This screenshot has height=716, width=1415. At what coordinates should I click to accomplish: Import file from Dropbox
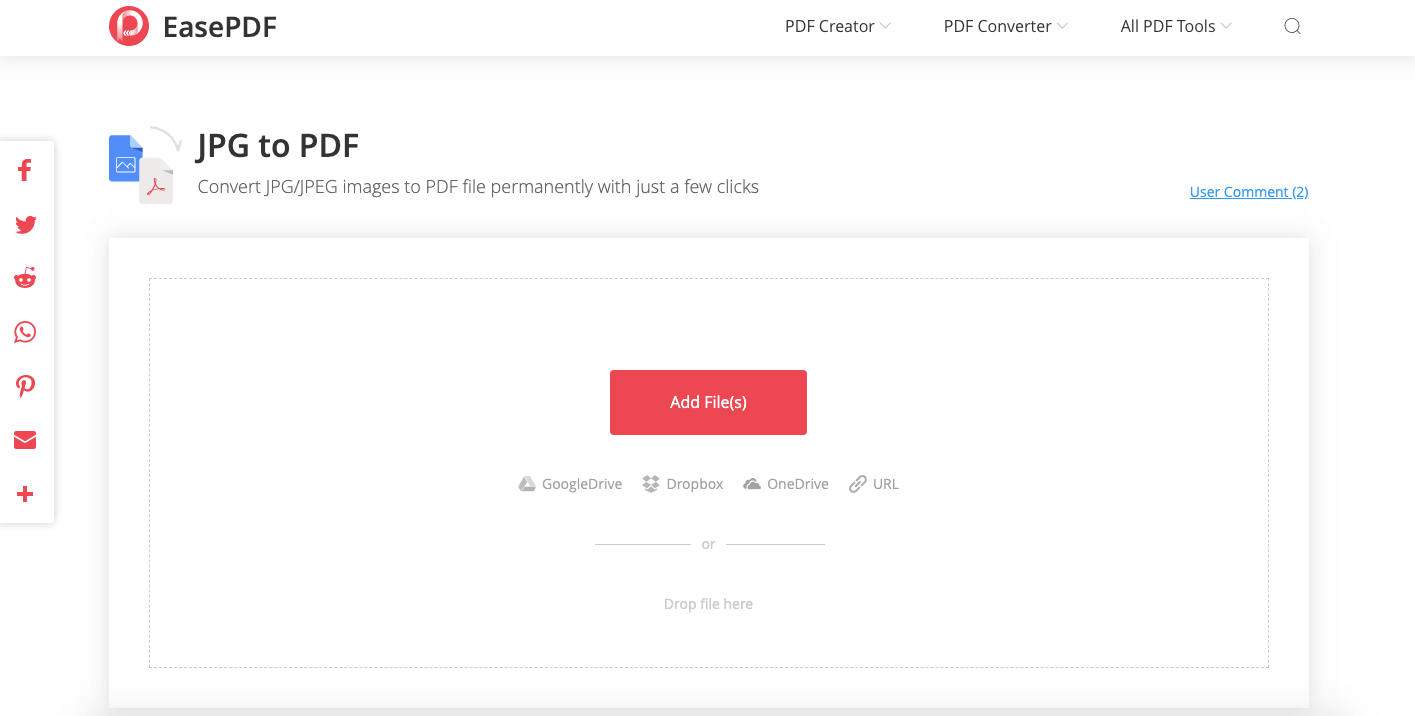pyautogui.click(x=683, y=484)
